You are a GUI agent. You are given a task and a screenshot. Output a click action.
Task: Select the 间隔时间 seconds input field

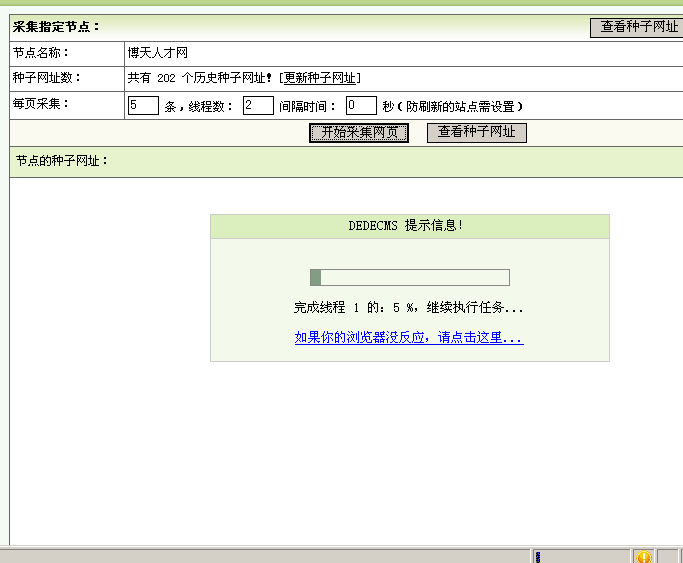[360, 105]
